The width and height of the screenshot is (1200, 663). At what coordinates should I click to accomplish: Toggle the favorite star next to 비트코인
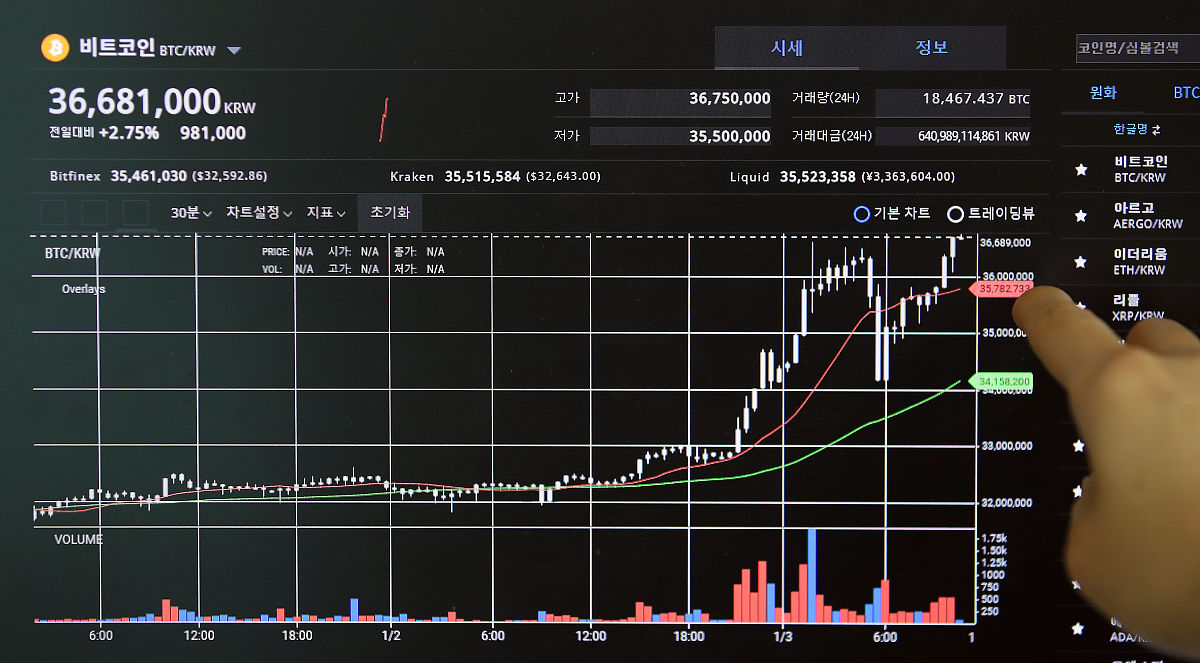point(1081,169)
